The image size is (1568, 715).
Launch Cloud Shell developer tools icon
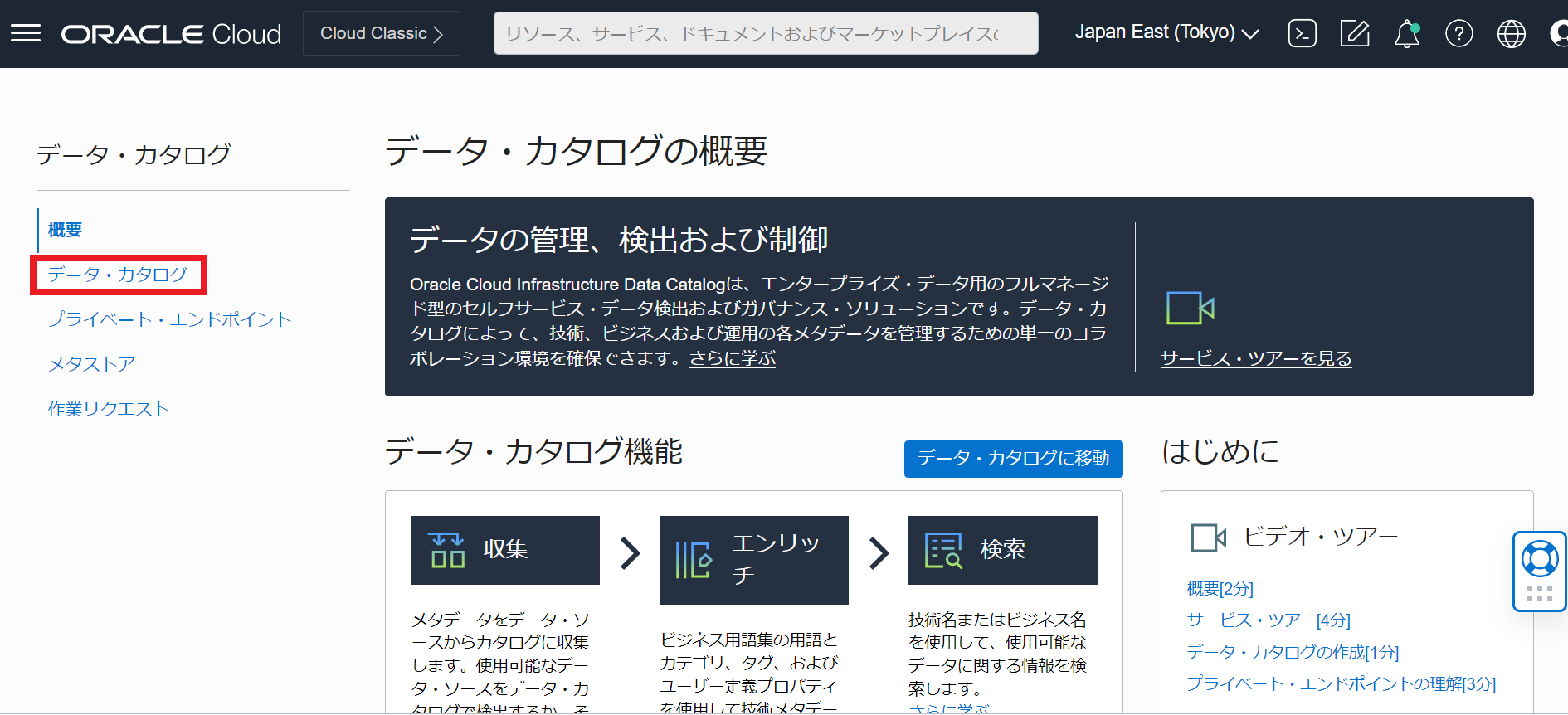1302,33
